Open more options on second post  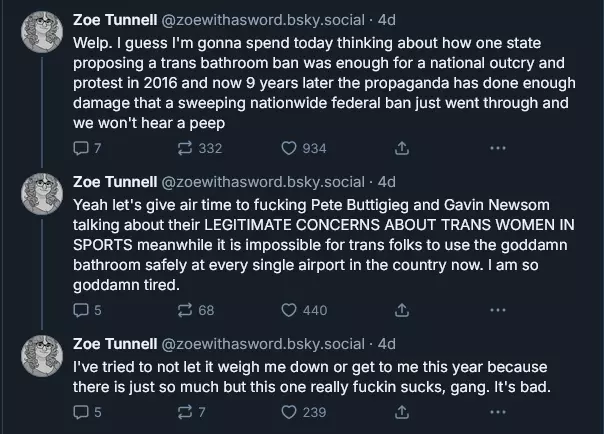coord(497,310)
